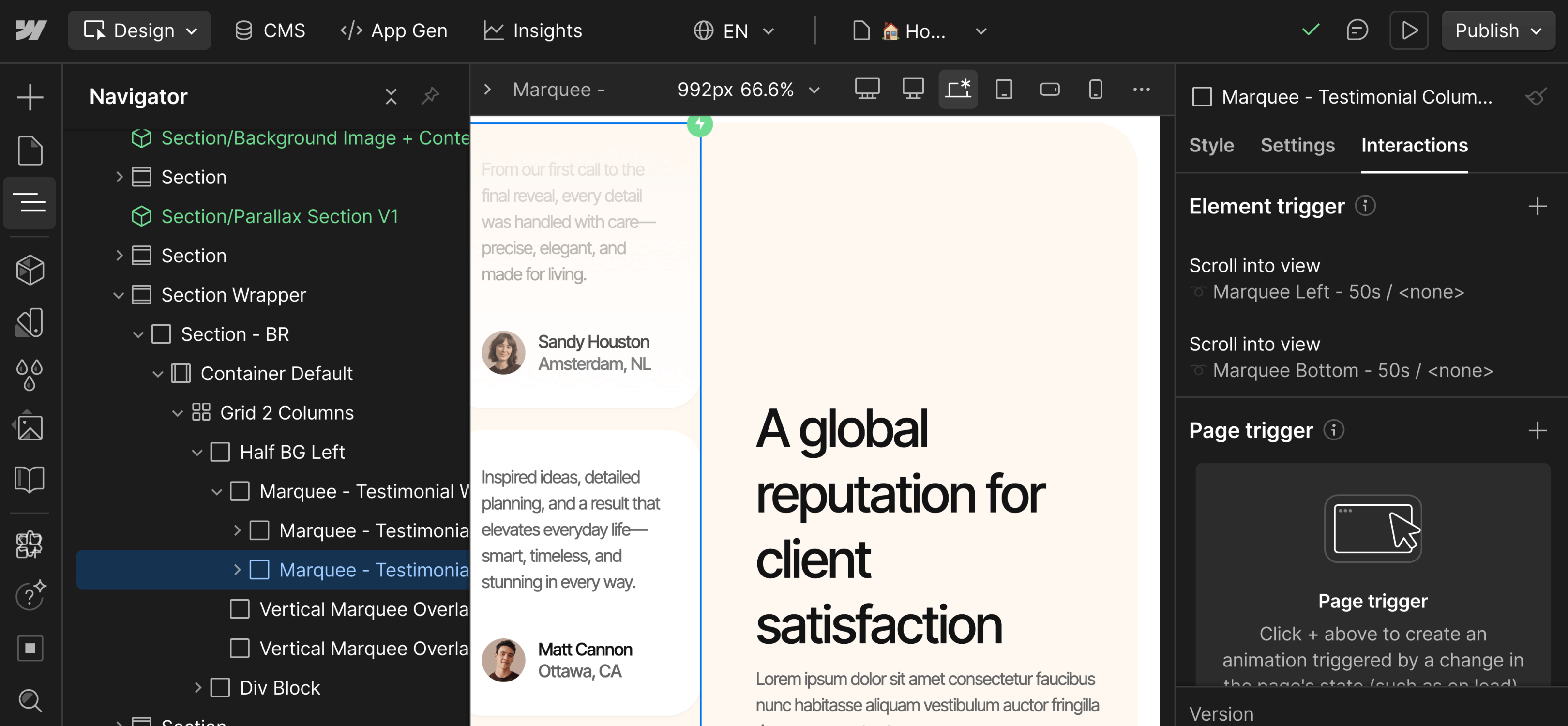This screenshot has height=726, width=1568.
Task: Open the Insights section
Action: click(x=532, y=30)
